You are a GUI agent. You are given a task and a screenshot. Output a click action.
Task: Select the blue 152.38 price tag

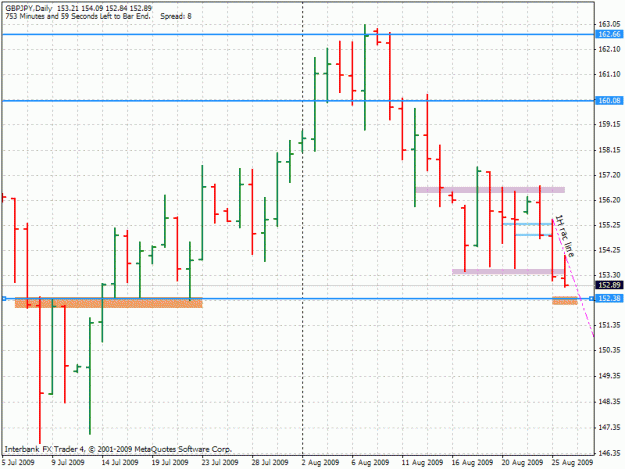click(609, 298)
